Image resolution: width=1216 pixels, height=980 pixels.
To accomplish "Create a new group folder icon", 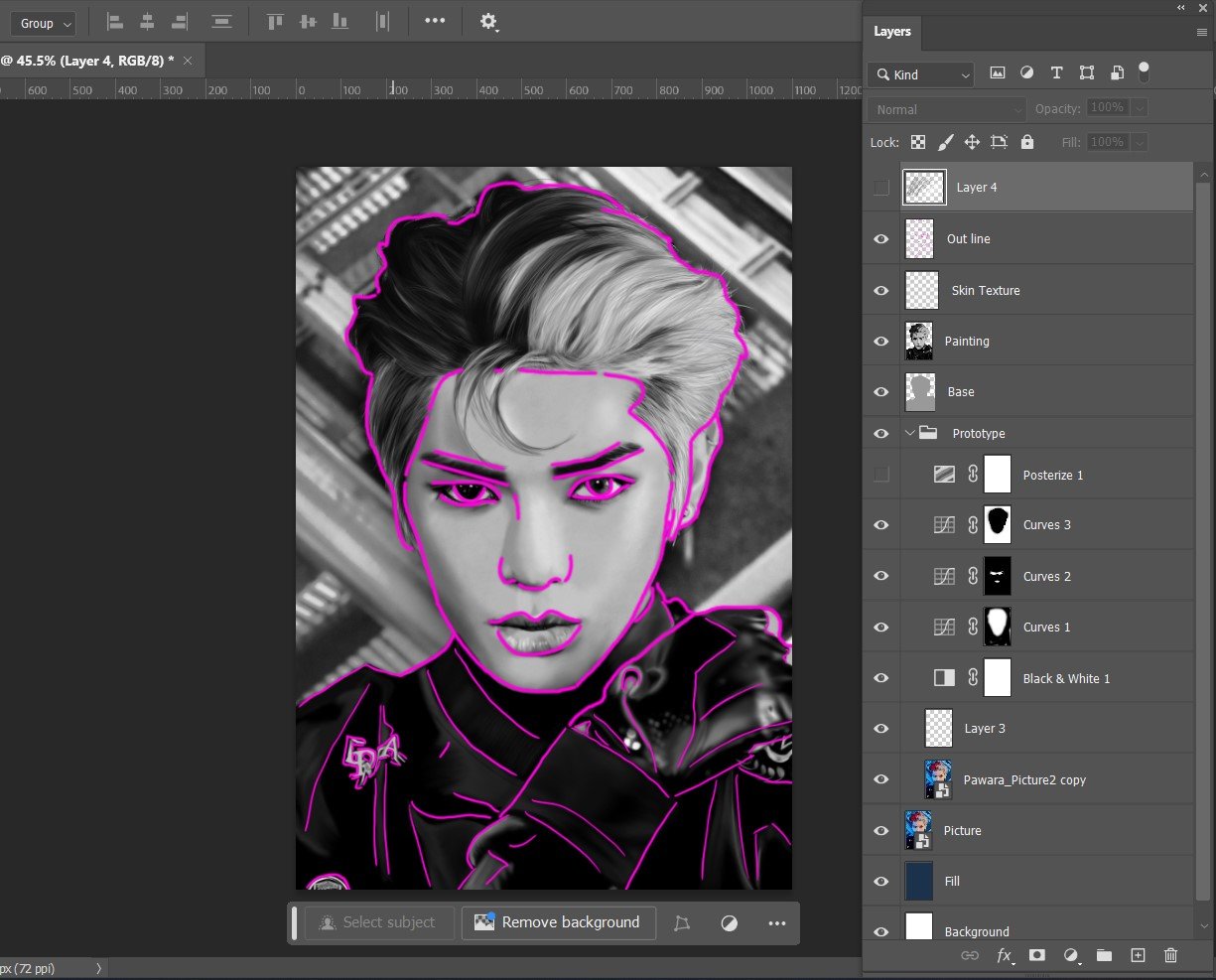I will click(x=1104, y=955).
